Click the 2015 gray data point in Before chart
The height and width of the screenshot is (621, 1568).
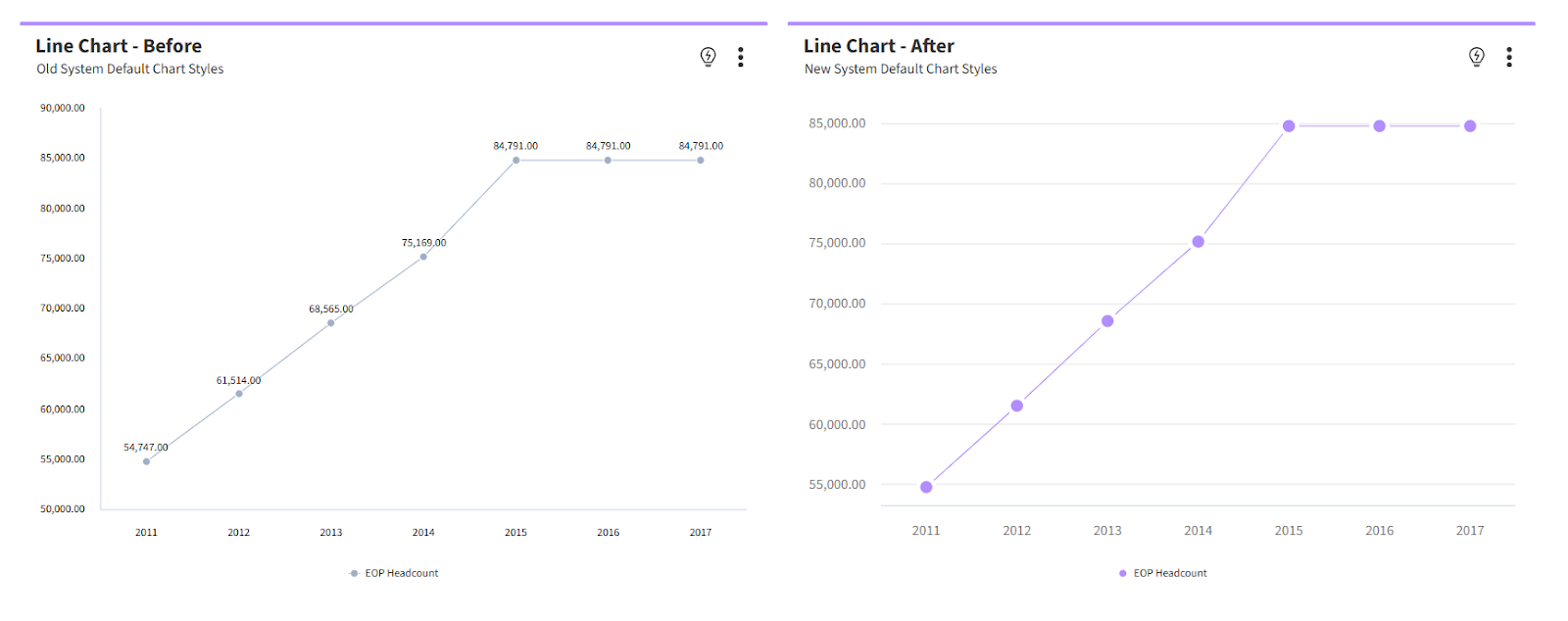tap(516, 161)
